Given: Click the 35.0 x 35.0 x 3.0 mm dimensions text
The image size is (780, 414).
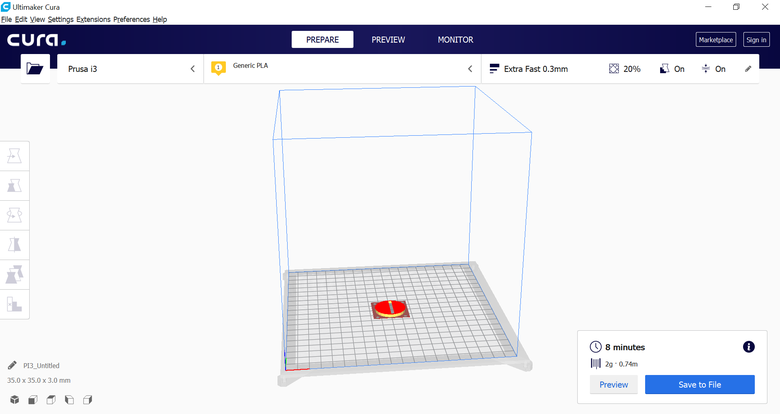Looking at the screenshot, I should tap(39, 380).
